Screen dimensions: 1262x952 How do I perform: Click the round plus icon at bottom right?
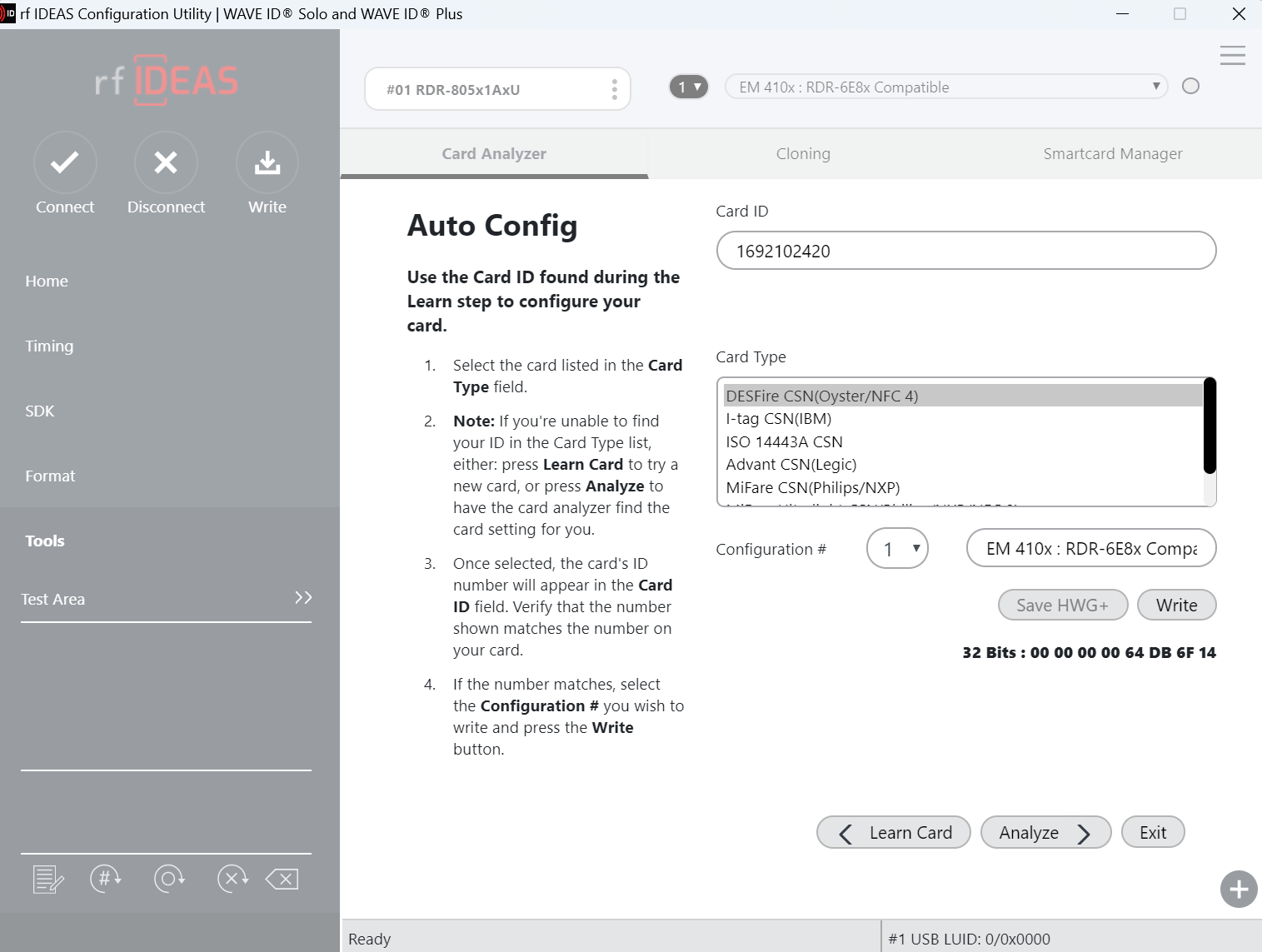pos(1238,889)
